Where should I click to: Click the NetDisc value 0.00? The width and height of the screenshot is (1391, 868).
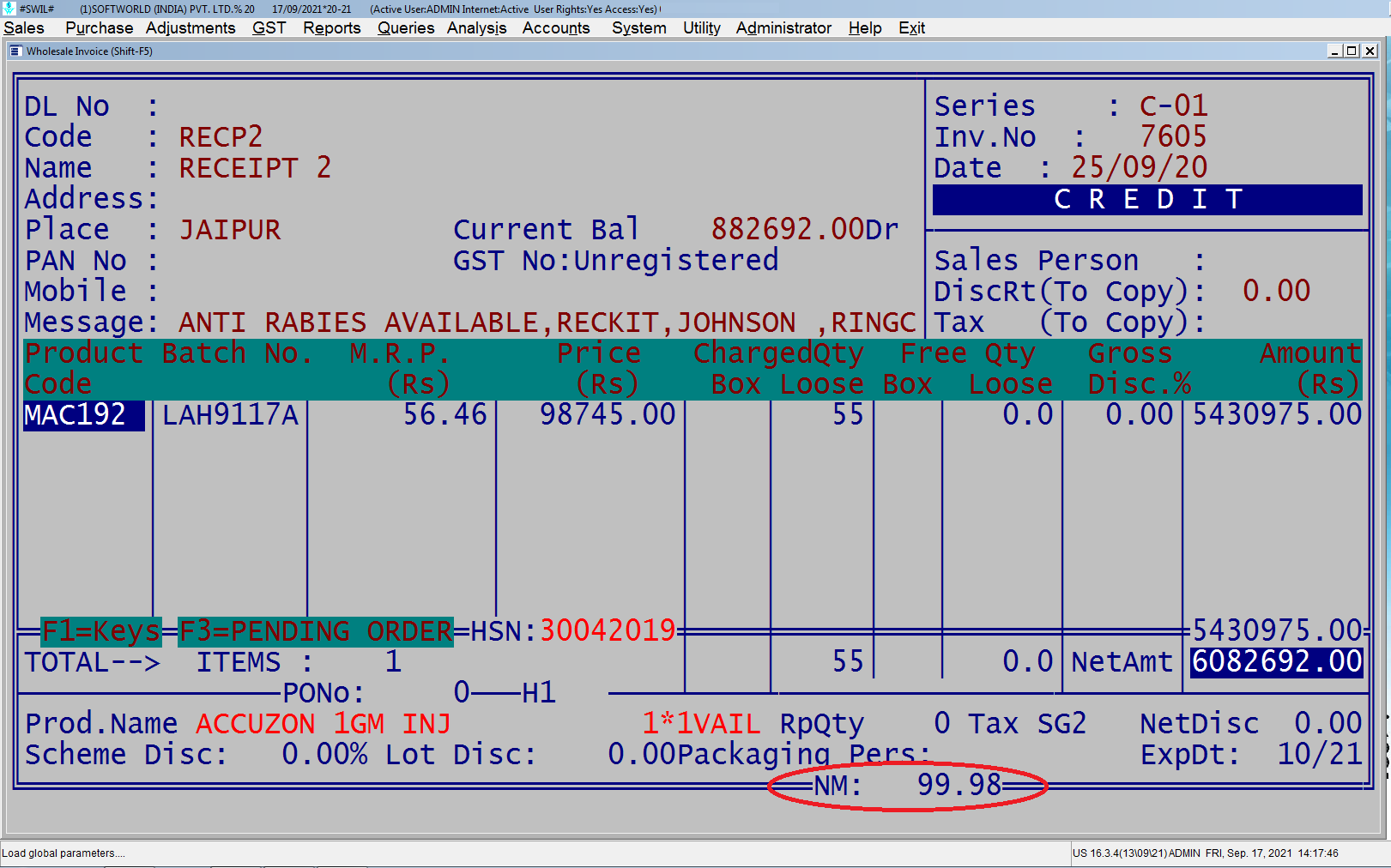tap(1328, 724)
